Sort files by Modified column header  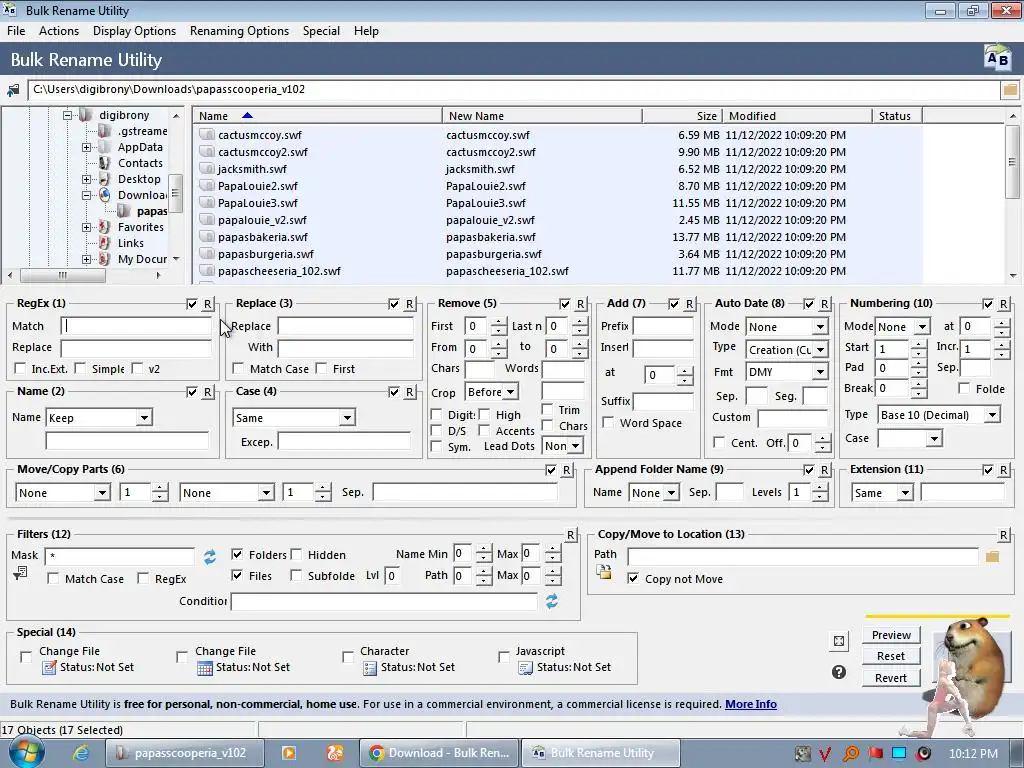point(797,116)
